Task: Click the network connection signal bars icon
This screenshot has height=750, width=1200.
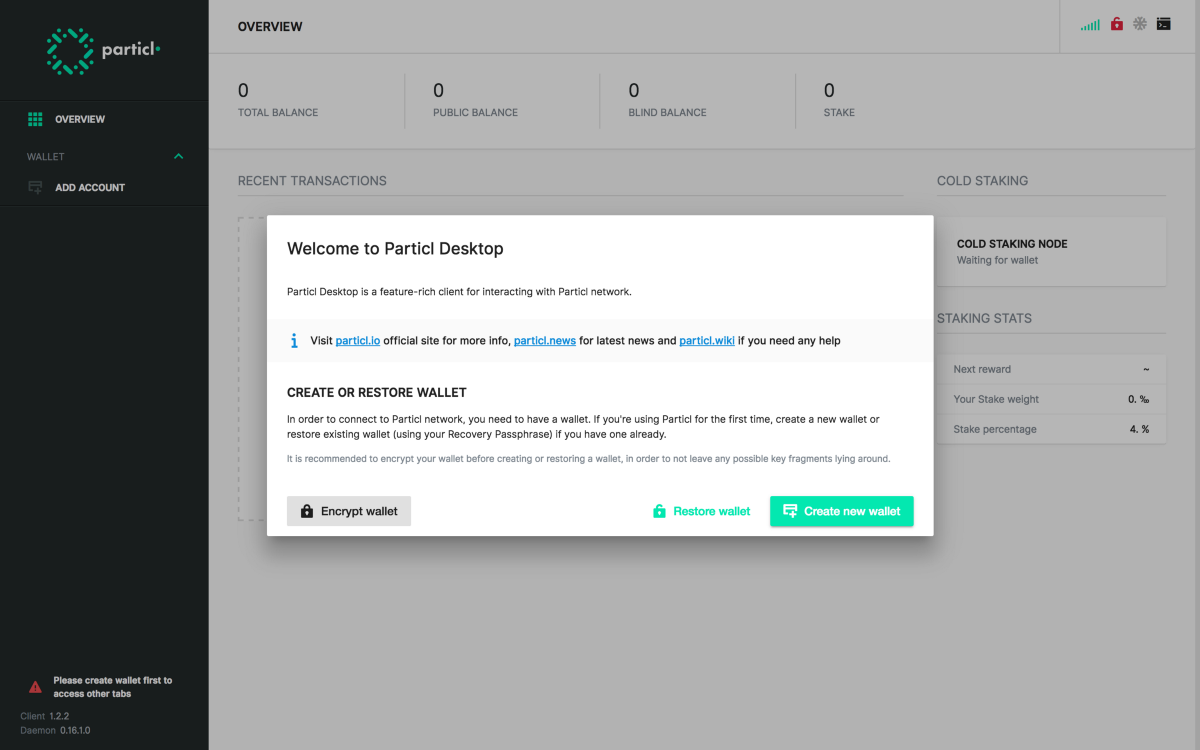Action: [x=1090, y=24]
